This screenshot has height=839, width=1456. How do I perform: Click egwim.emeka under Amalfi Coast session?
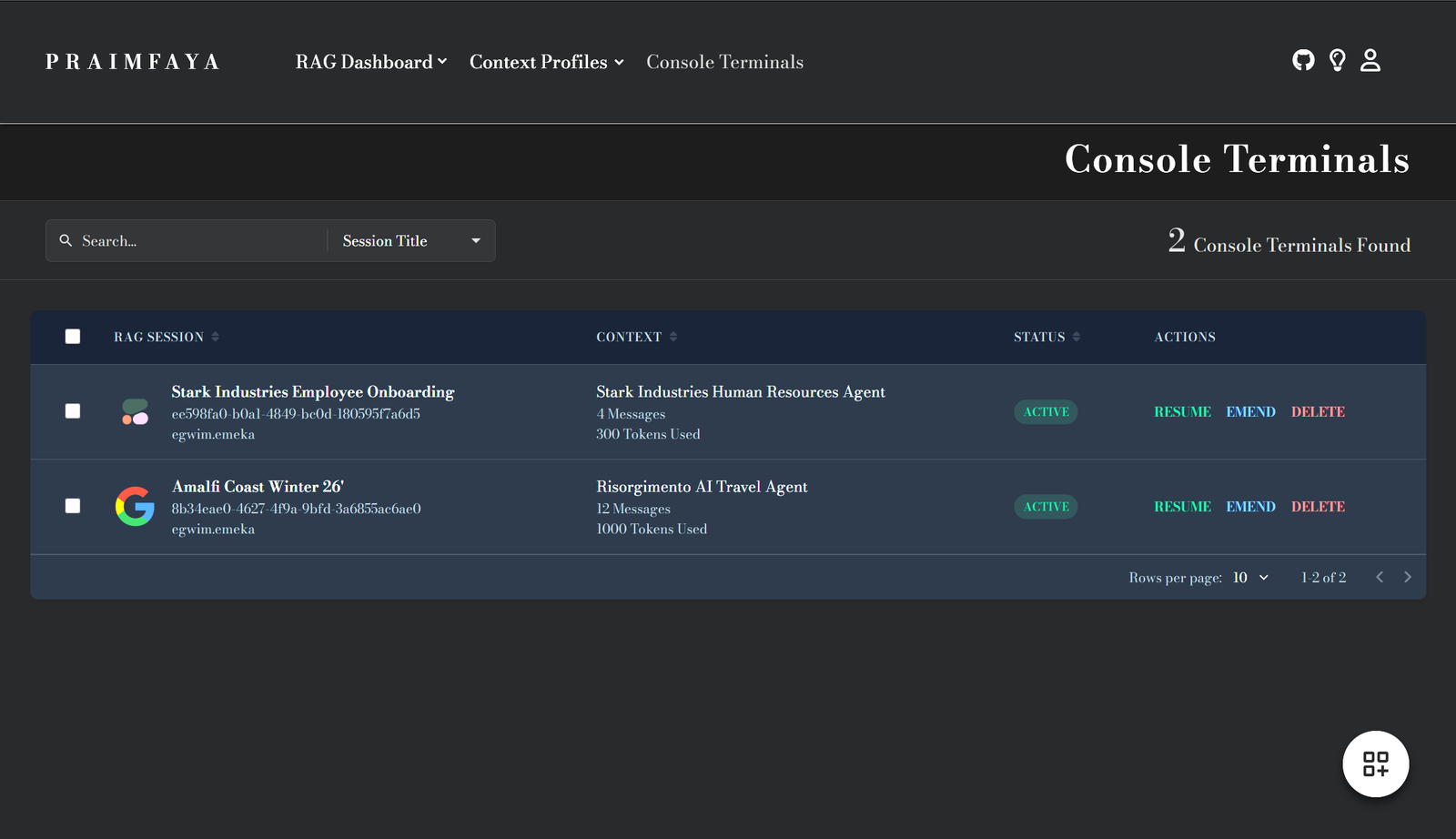click(213, 530)
